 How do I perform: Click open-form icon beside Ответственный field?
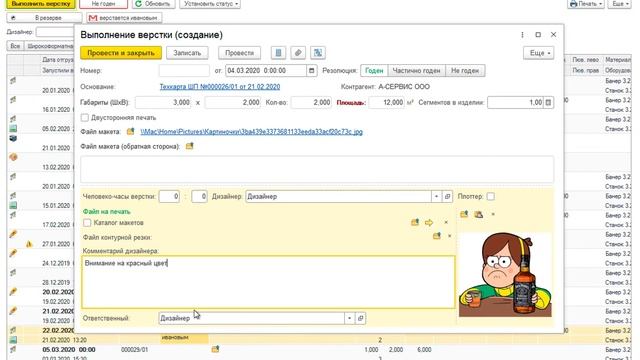(x=360, y=318)
